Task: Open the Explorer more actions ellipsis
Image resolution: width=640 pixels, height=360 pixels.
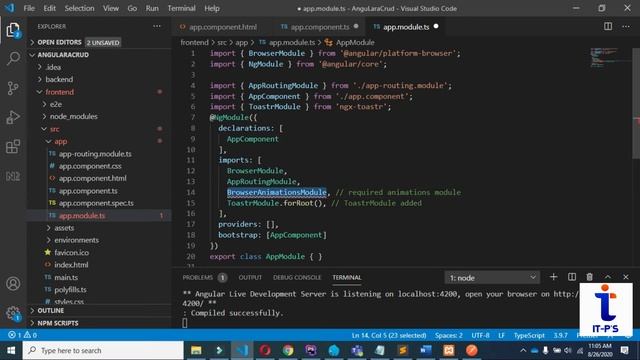Action: click(x=157, y=27)
